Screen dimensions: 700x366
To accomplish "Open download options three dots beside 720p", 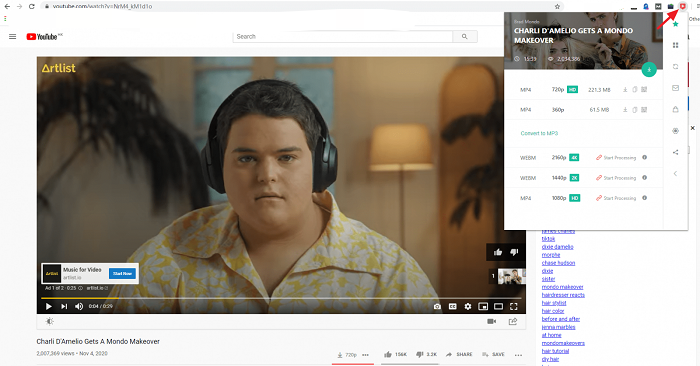I will coord(366,355).
